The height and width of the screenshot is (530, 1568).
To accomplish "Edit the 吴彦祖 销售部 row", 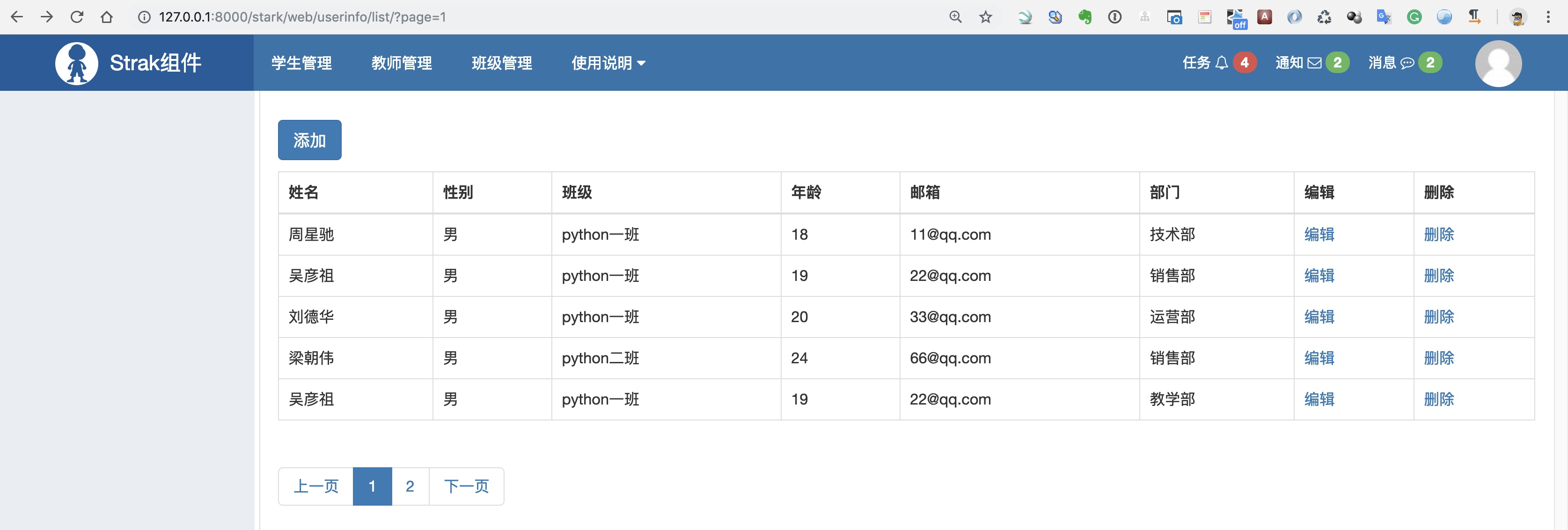I will coord(1319,276).
